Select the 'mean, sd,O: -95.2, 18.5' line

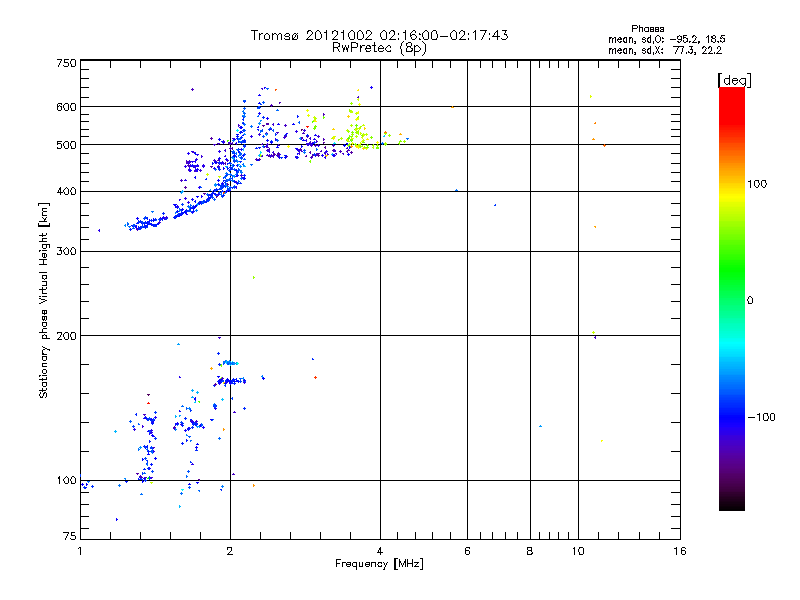(667, 39)
